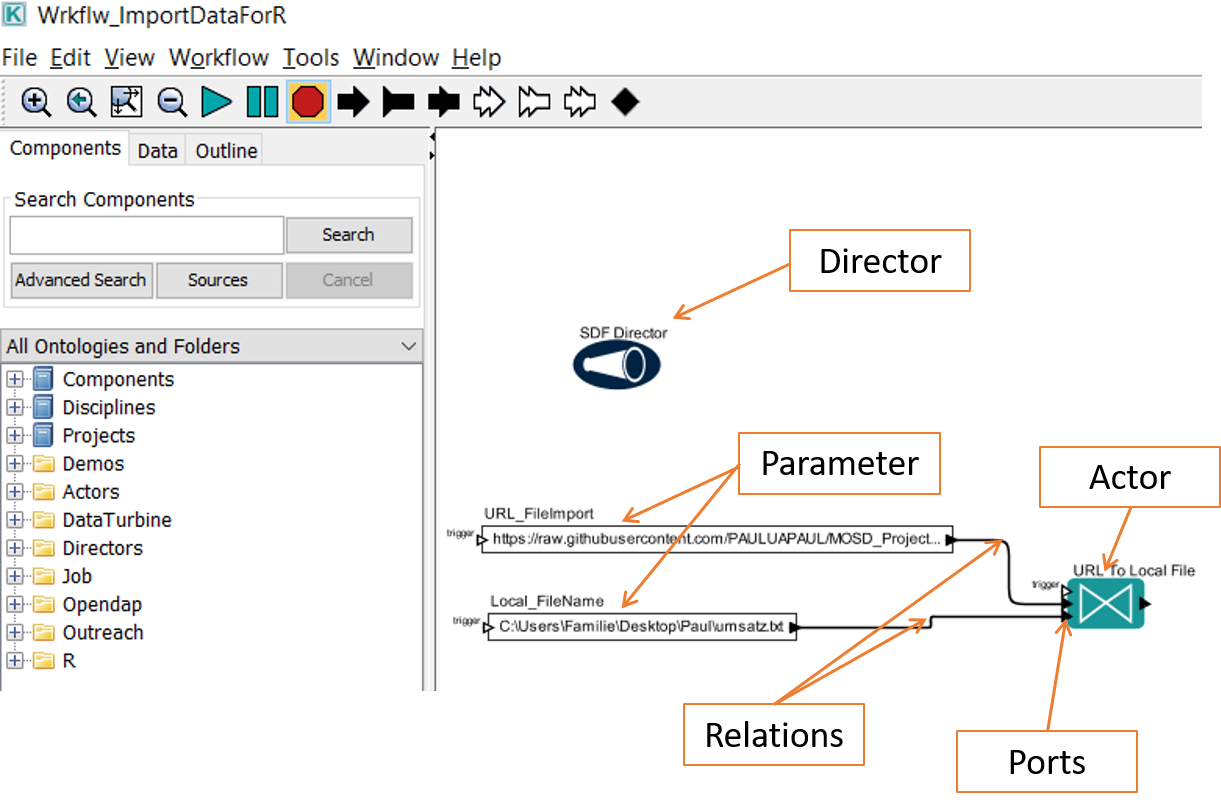The image size is (1221, 807).
Task: Click the Zoom In magnifier icon
Action: (36, 102)
